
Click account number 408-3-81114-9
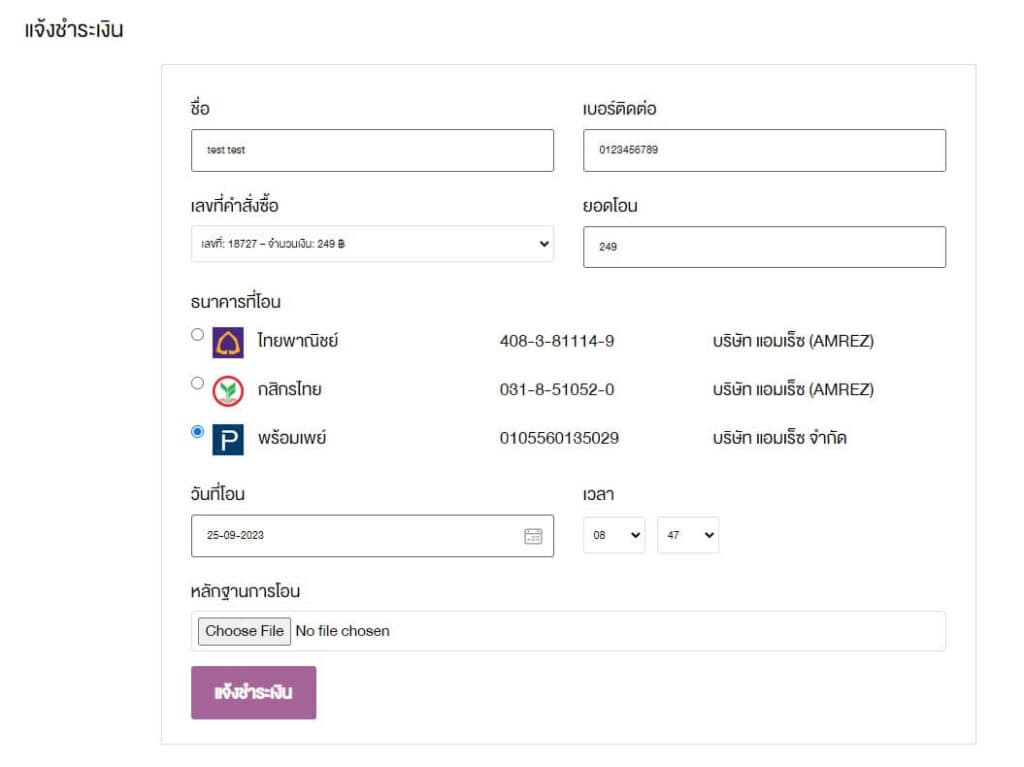point(557,341)
